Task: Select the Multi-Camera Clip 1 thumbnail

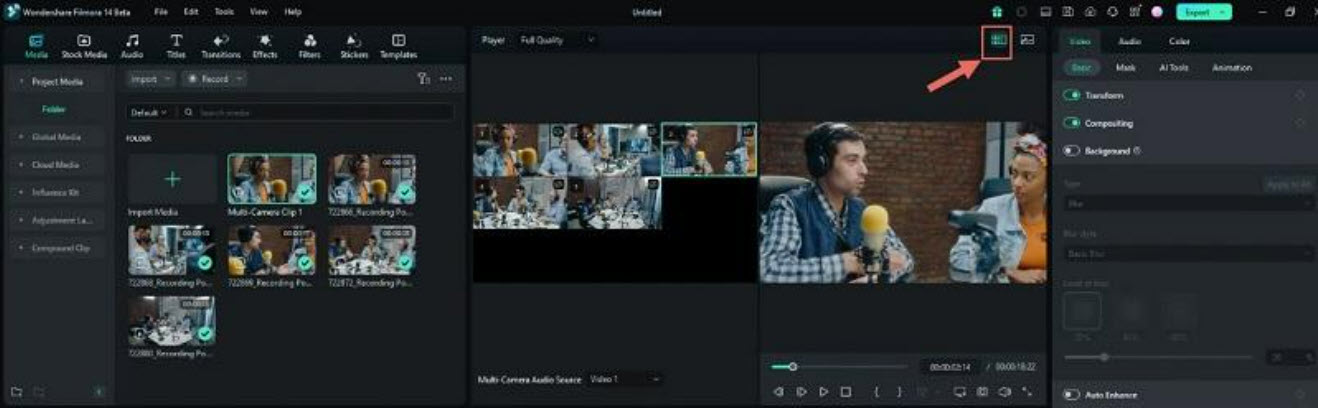Action: click(271, 179)
